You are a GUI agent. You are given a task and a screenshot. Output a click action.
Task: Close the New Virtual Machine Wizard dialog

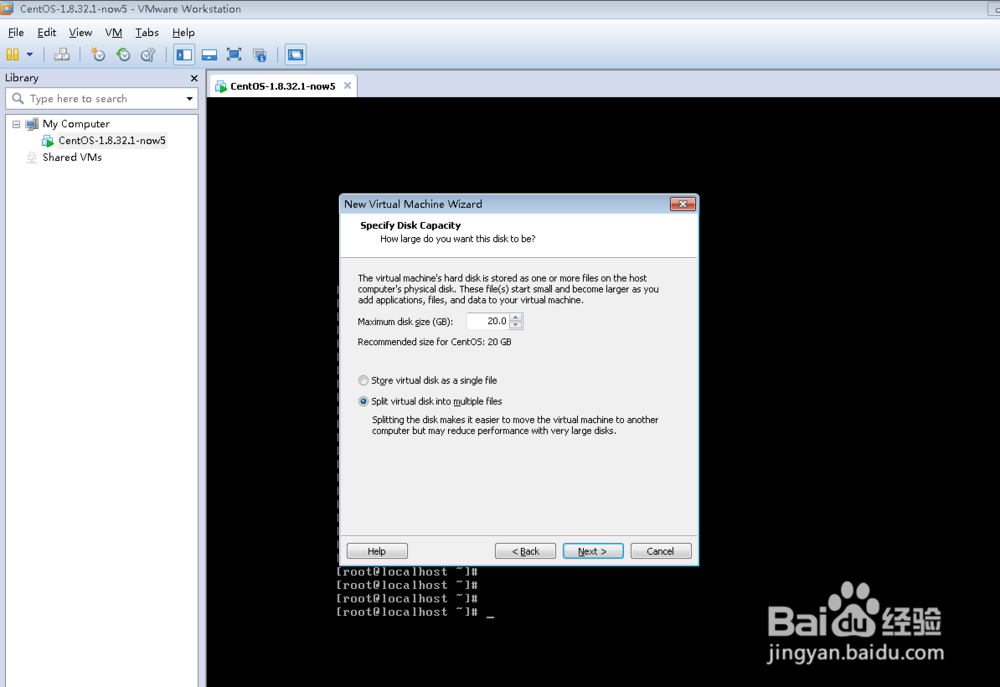click(x=682, y=204)
